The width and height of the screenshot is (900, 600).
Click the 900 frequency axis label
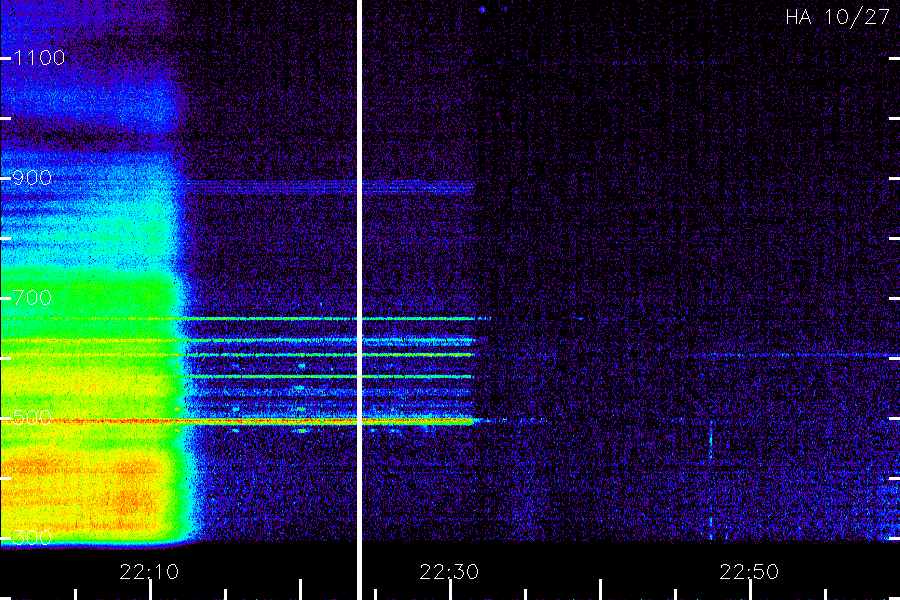click(x=32, y=178)
